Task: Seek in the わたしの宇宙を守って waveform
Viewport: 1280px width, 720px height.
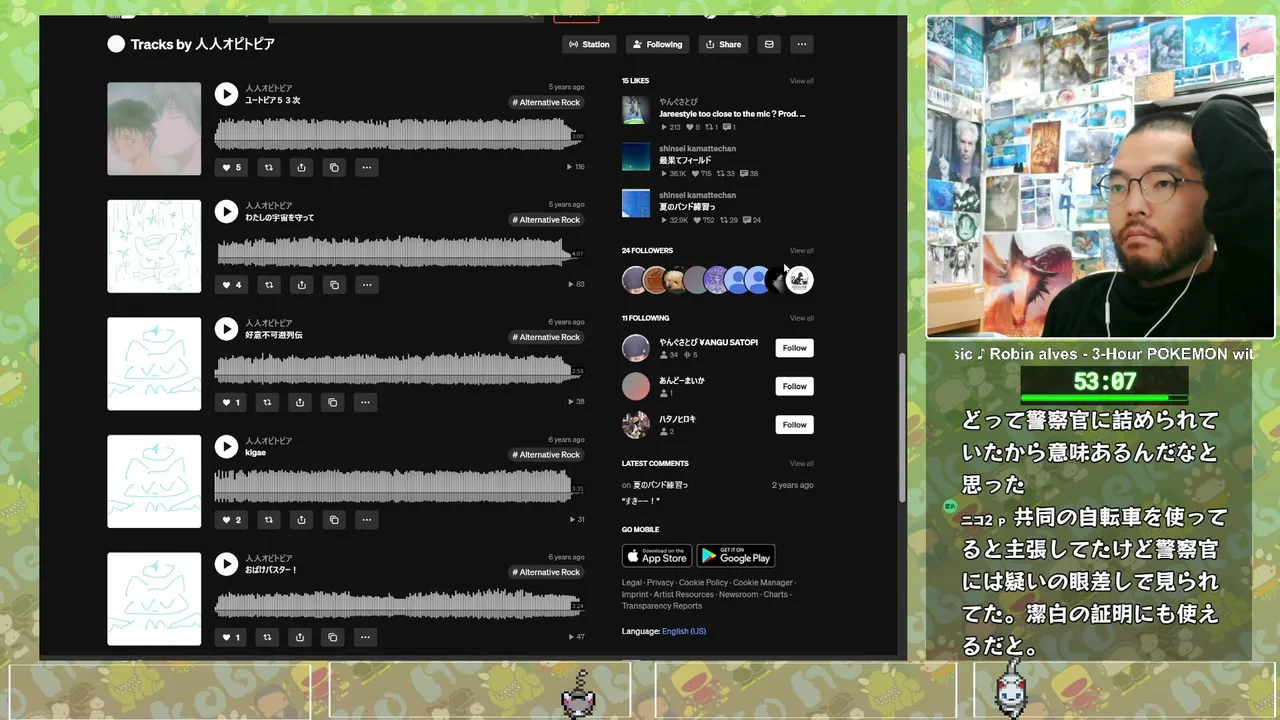Action: (x=398, y=252)
